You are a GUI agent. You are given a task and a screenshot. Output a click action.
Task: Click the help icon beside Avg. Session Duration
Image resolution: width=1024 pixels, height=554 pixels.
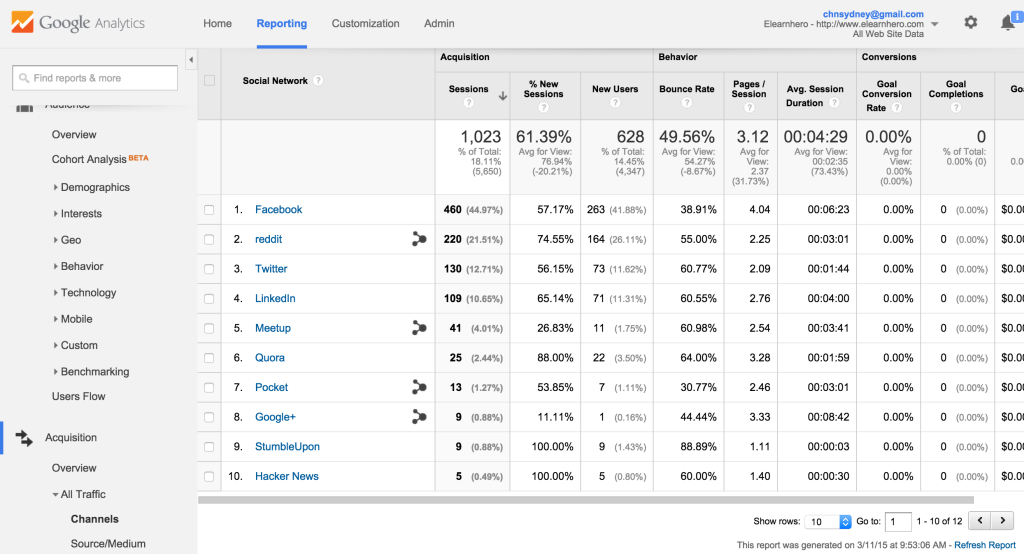(834, 103)
